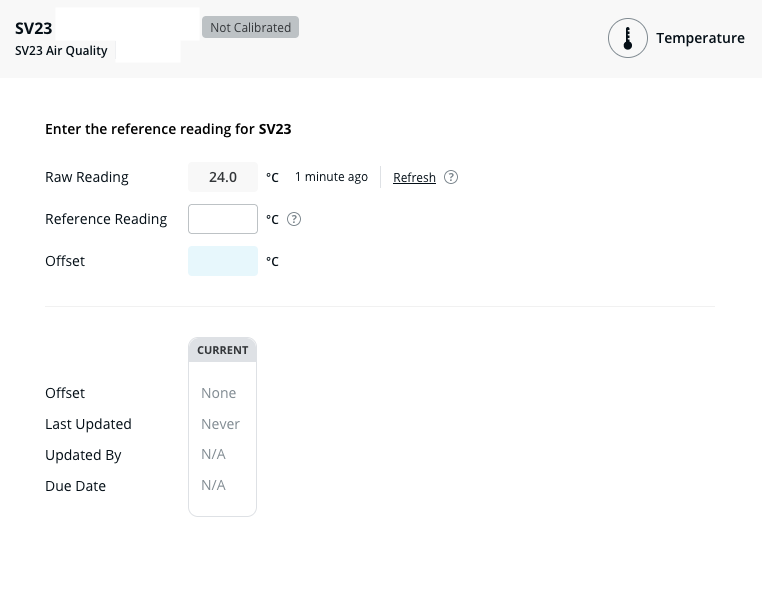This screenshot has height=598, width=762.
Task: Click the 'None' offset value under CURRENT
Action: coord(218,393)
